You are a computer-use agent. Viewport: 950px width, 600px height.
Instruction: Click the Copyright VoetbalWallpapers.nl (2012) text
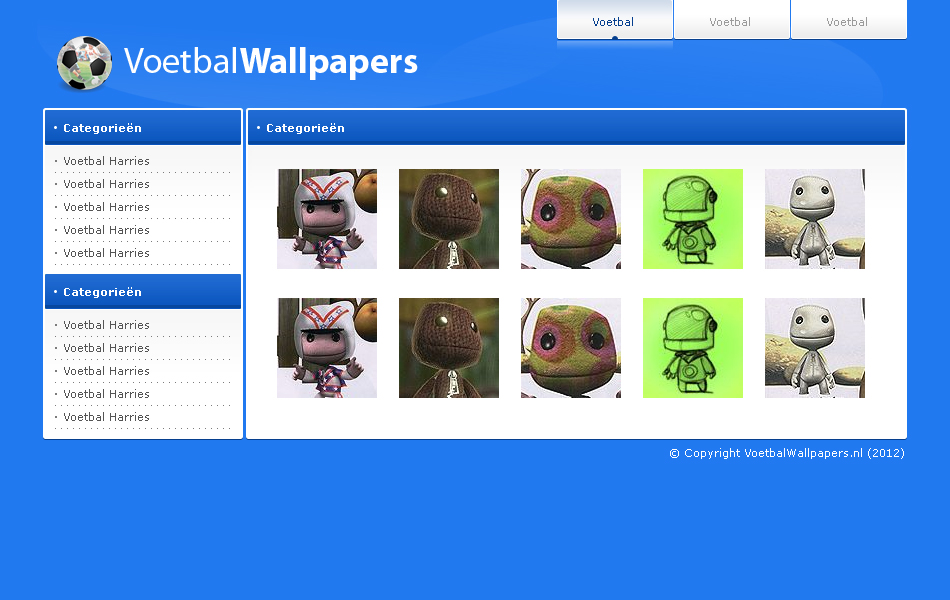point(787,453)
